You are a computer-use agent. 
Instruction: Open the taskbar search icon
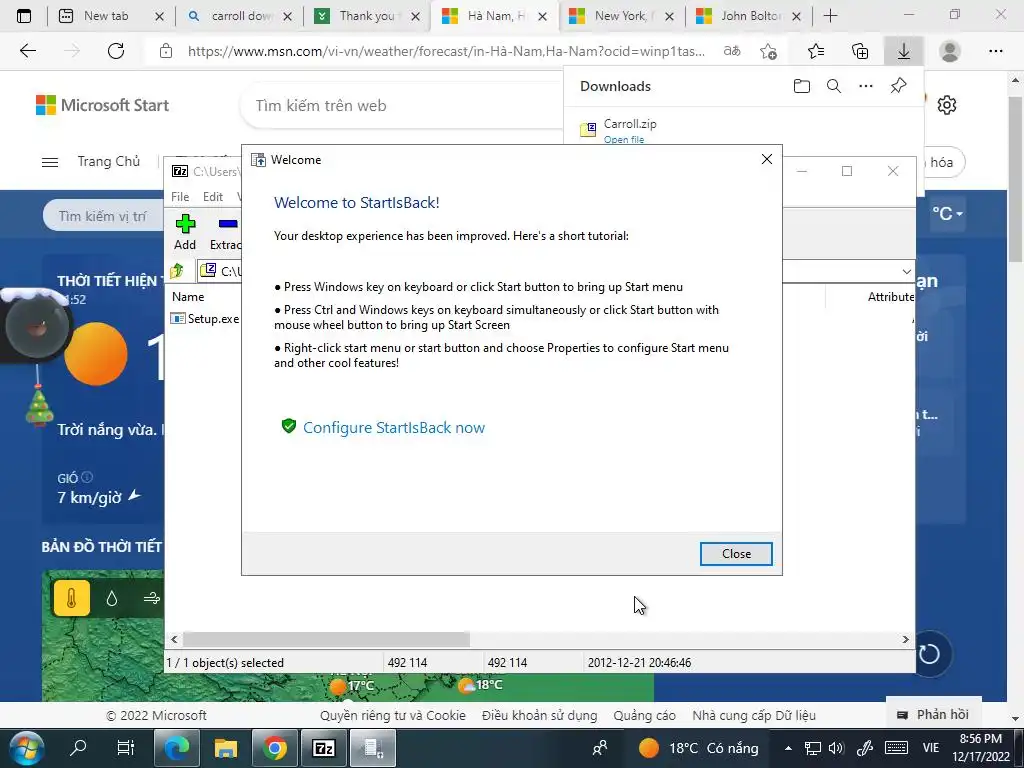coord(78,748)
